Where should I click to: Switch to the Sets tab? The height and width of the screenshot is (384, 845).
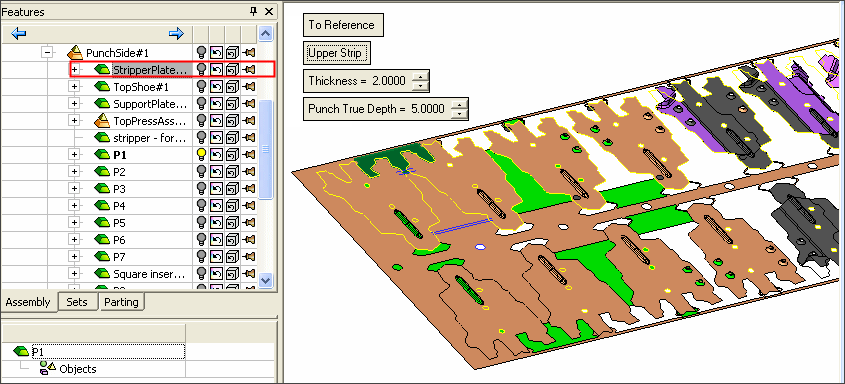pyautogui.click(x=78, y=302)
